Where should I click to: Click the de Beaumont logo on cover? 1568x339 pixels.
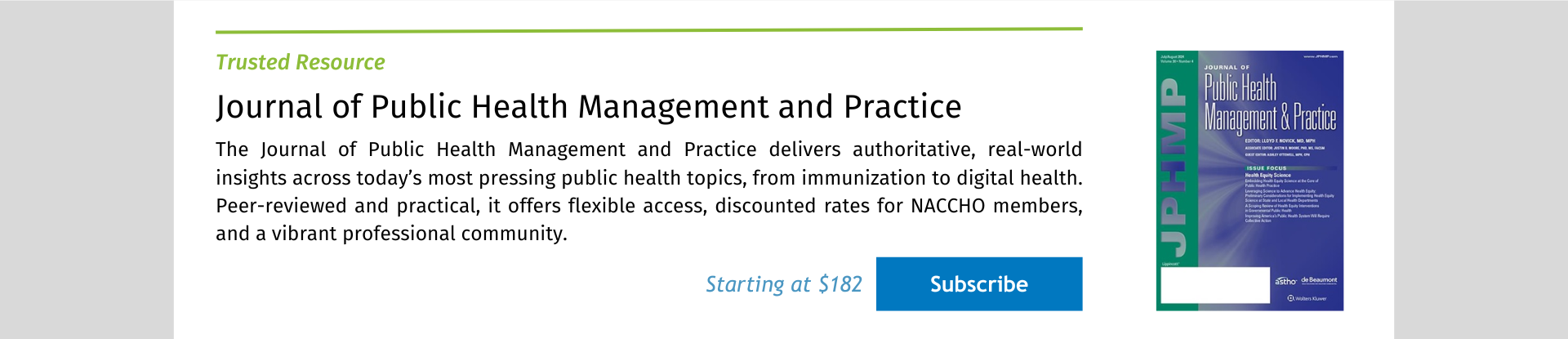pos(1319,280)
